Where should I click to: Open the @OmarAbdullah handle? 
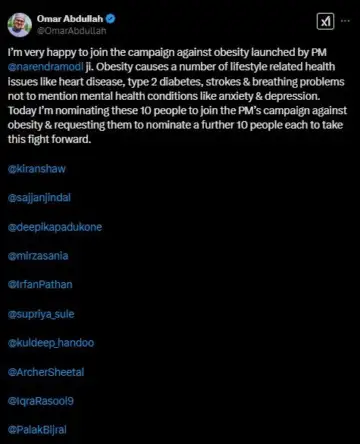[x=71, y=31]
